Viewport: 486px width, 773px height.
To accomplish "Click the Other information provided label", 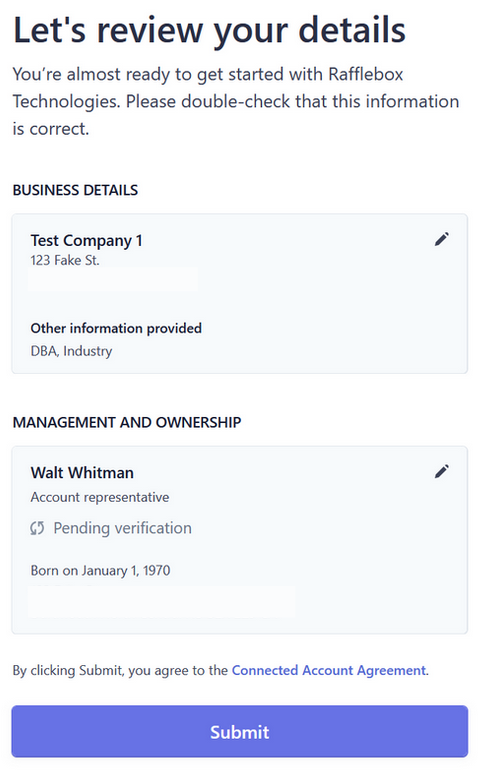I will point(116,328).
